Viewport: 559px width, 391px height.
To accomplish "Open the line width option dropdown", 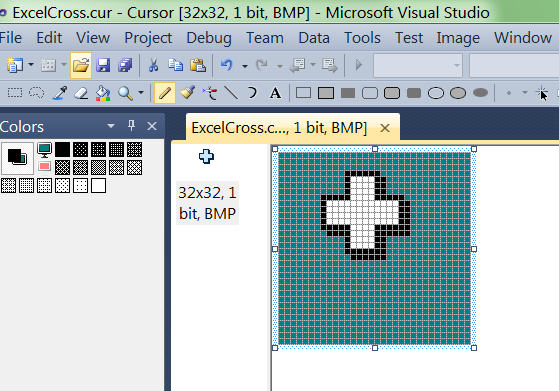I will [525, 93].
